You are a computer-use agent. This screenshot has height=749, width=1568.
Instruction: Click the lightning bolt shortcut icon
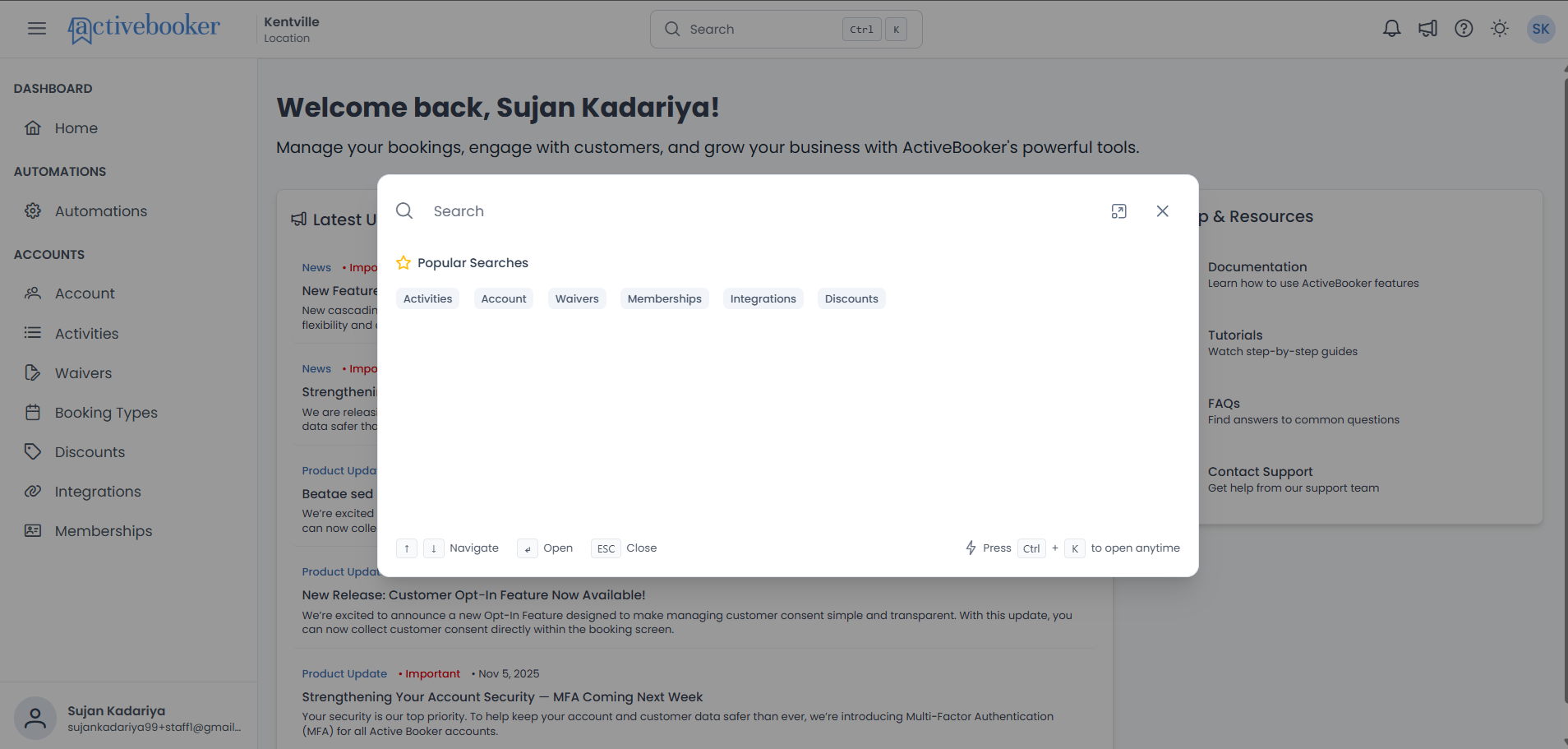pos(971,548)
